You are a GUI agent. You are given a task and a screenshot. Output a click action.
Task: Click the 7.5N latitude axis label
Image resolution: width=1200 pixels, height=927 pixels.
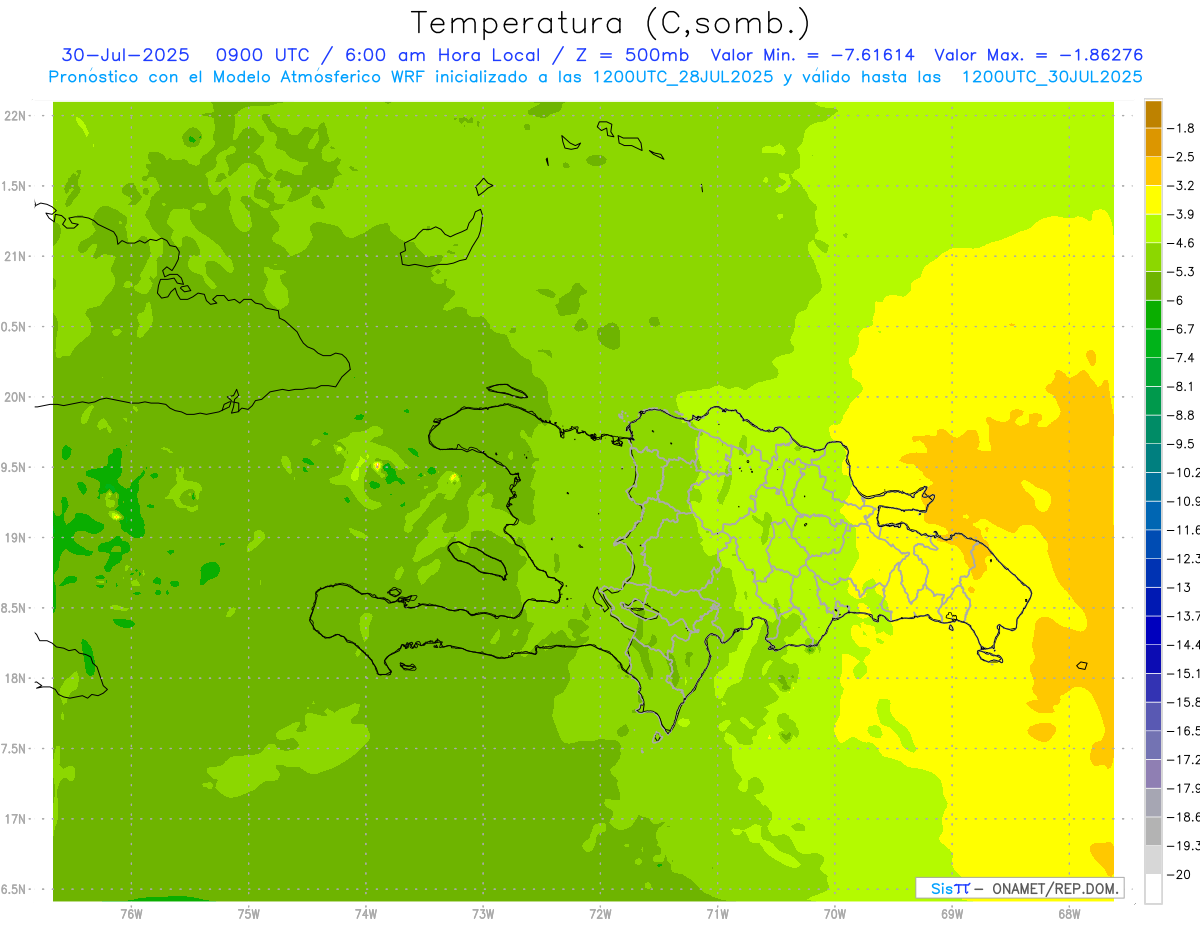tap(16, 749)
